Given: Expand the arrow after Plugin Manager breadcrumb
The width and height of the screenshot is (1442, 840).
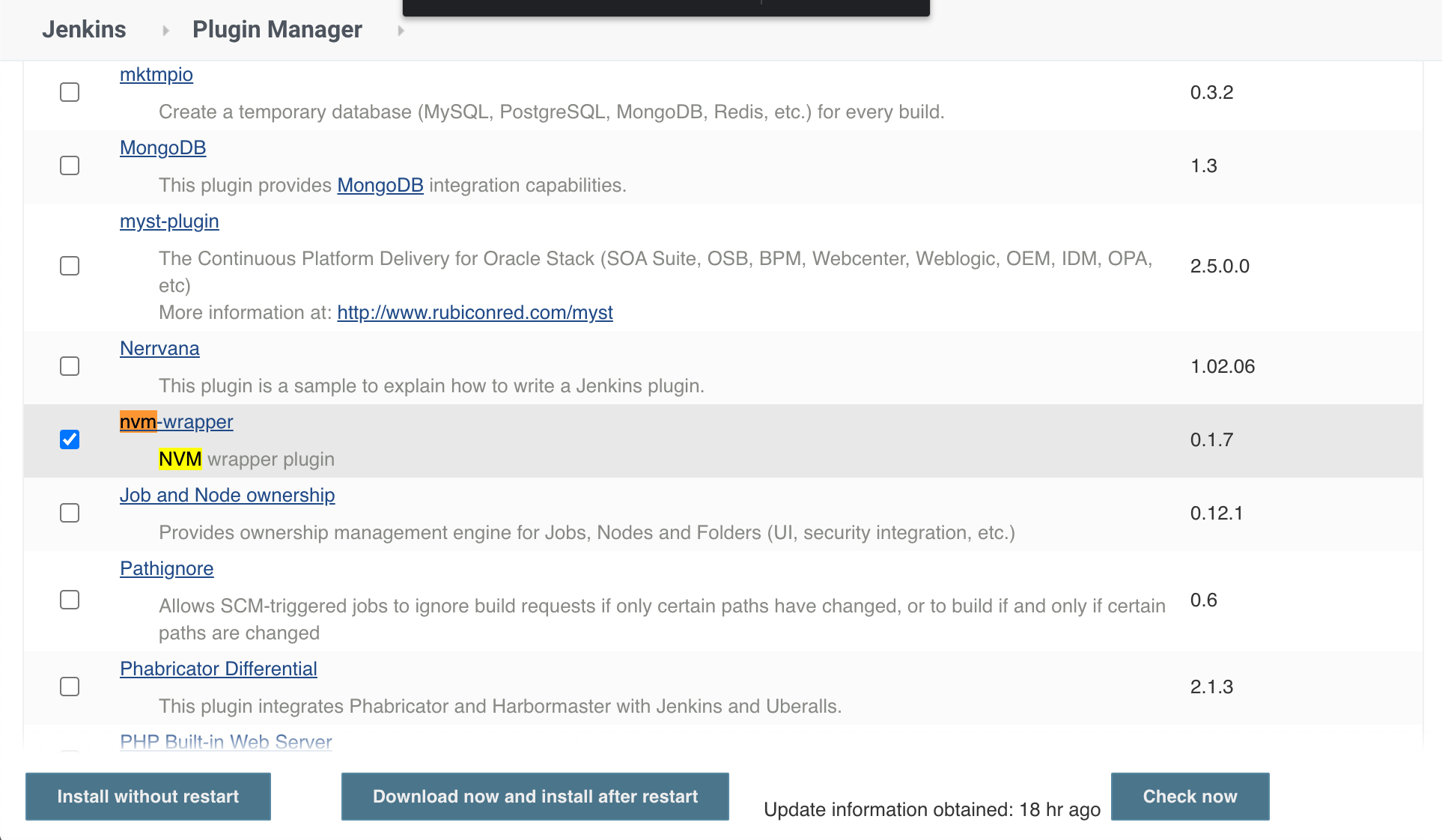Looking at the screenshot, I should click(401, 31).
